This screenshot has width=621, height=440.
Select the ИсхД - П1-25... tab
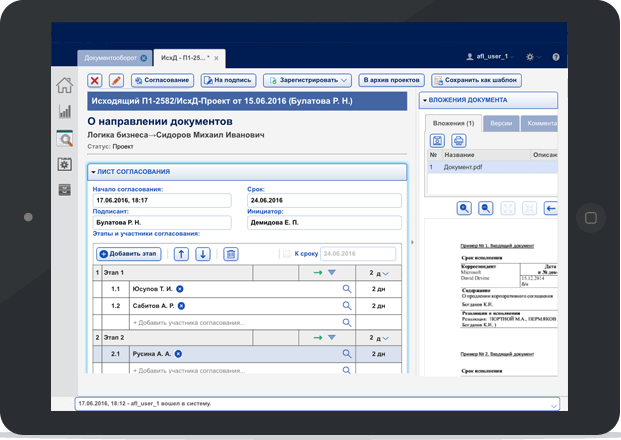tap(185, 58)
